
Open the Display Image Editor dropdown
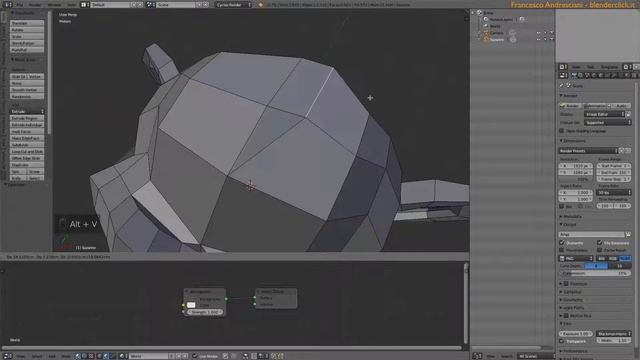(604, 114)
